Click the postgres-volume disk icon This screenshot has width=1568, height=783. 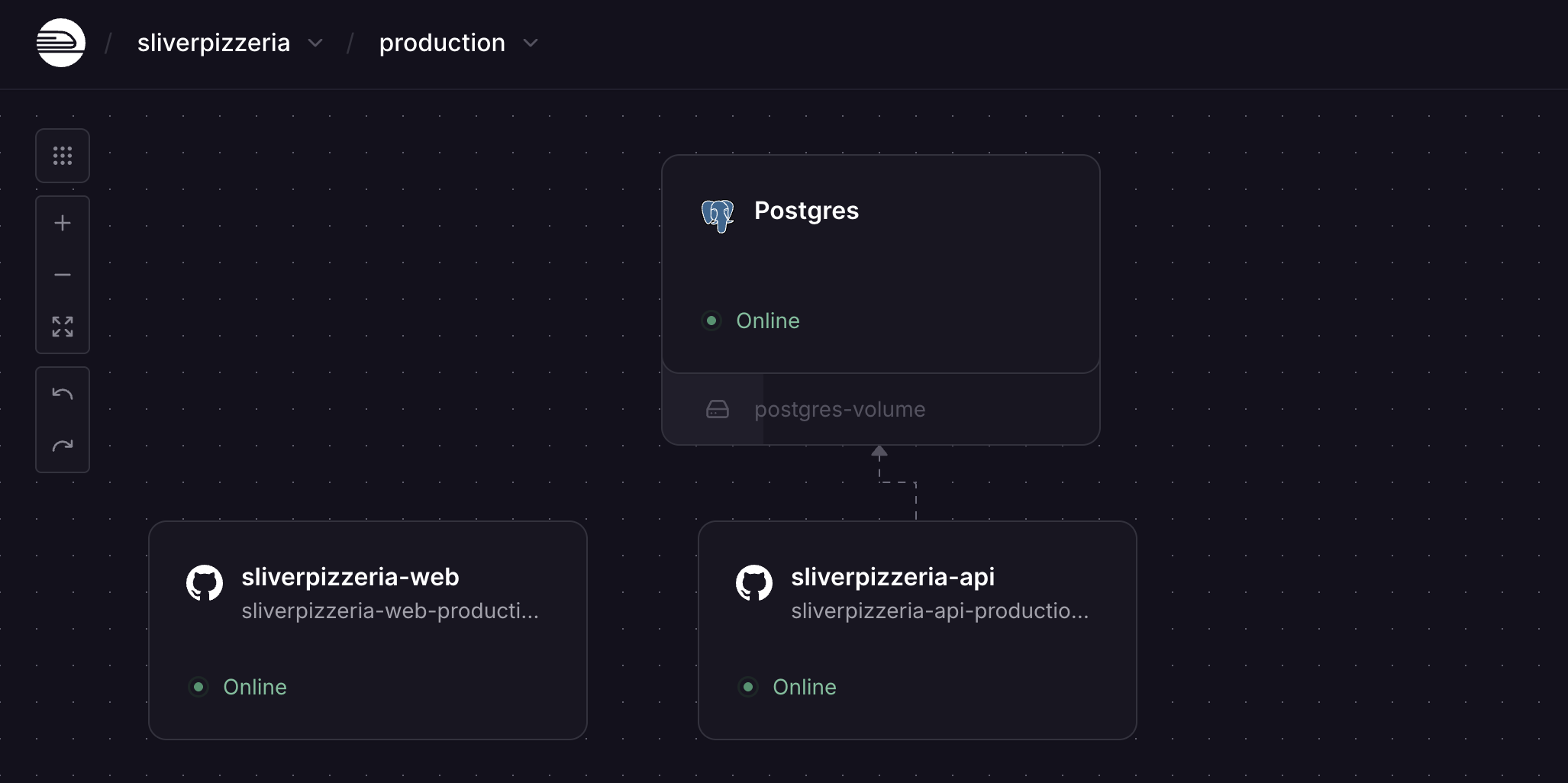point(718,410)
